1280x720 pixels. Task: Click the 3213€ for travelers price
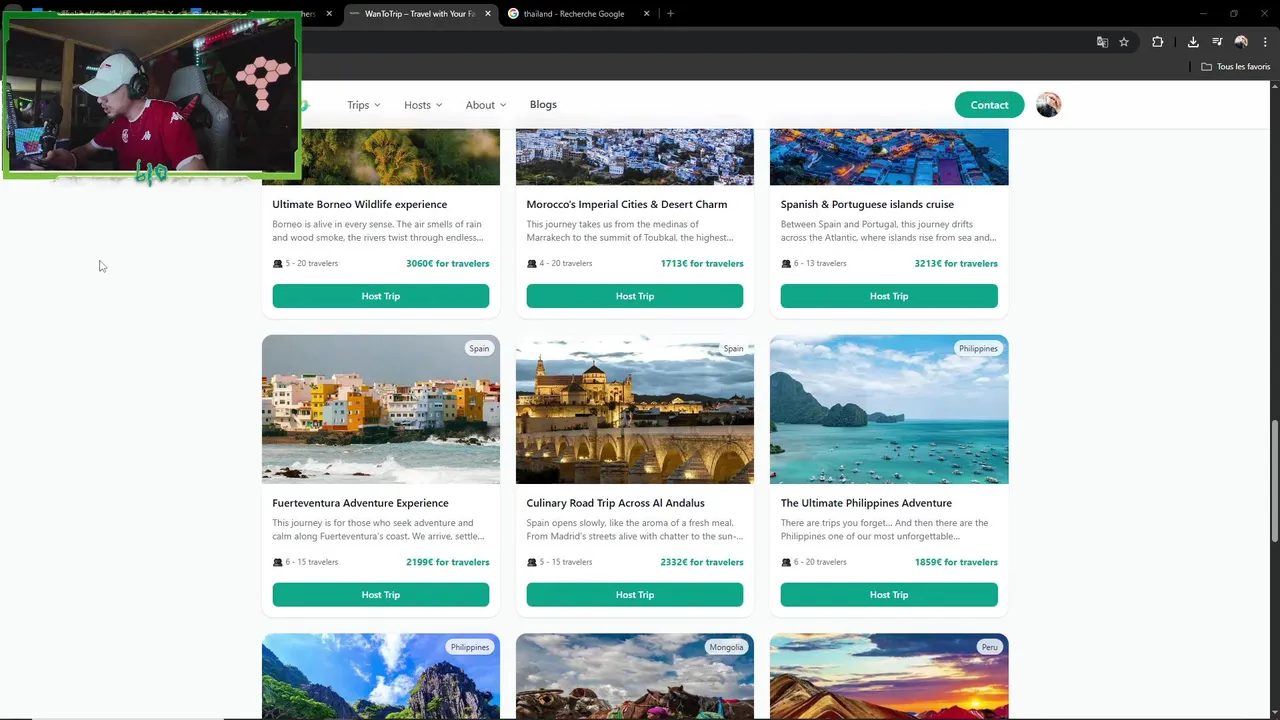point(956,264)
